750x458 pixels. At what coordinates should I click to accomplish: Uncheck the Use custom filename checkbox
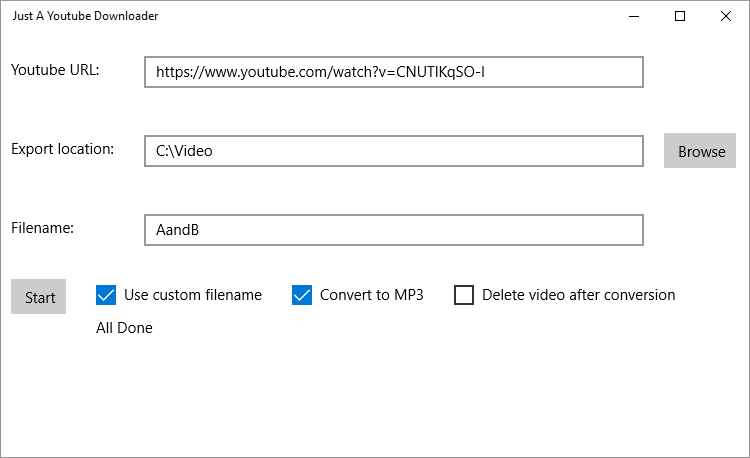coord(106,295)
